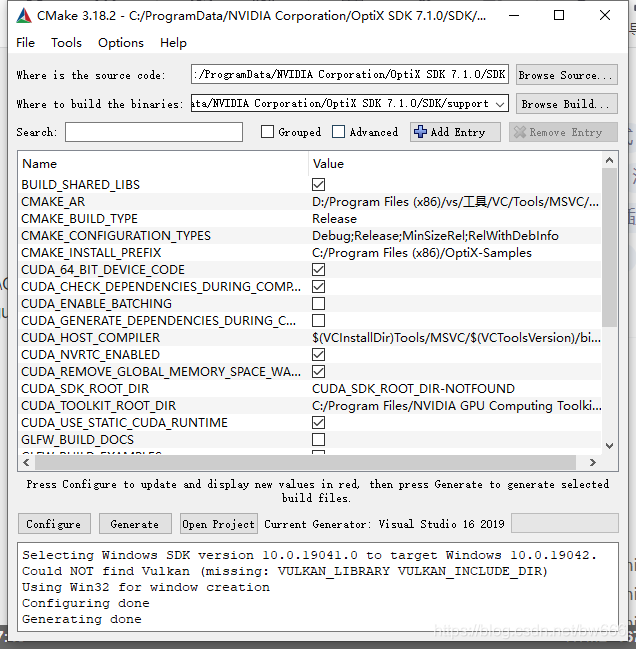Enable the Grouped checkbox

267,132
